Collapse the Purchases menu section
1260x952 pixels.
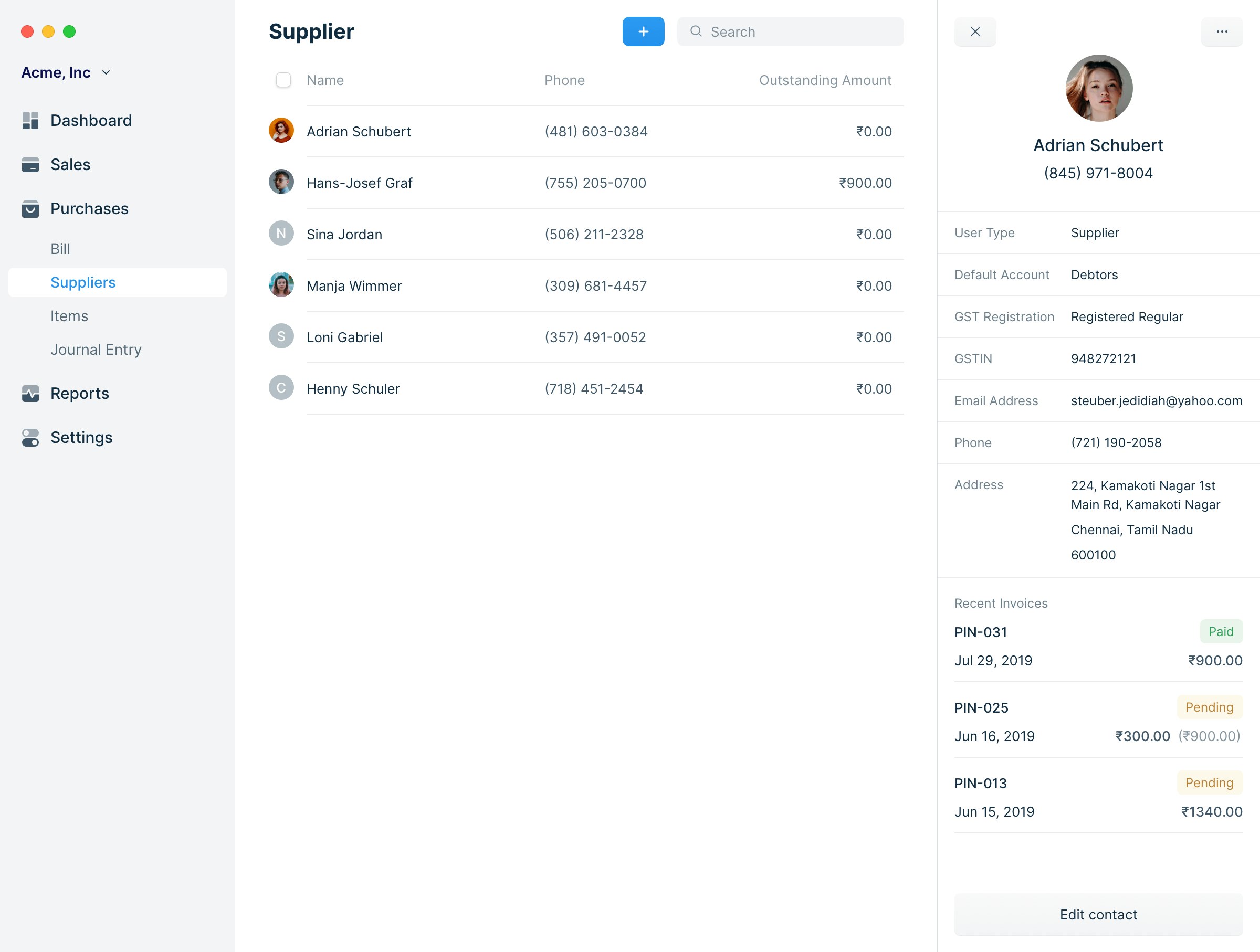[89, 209]
